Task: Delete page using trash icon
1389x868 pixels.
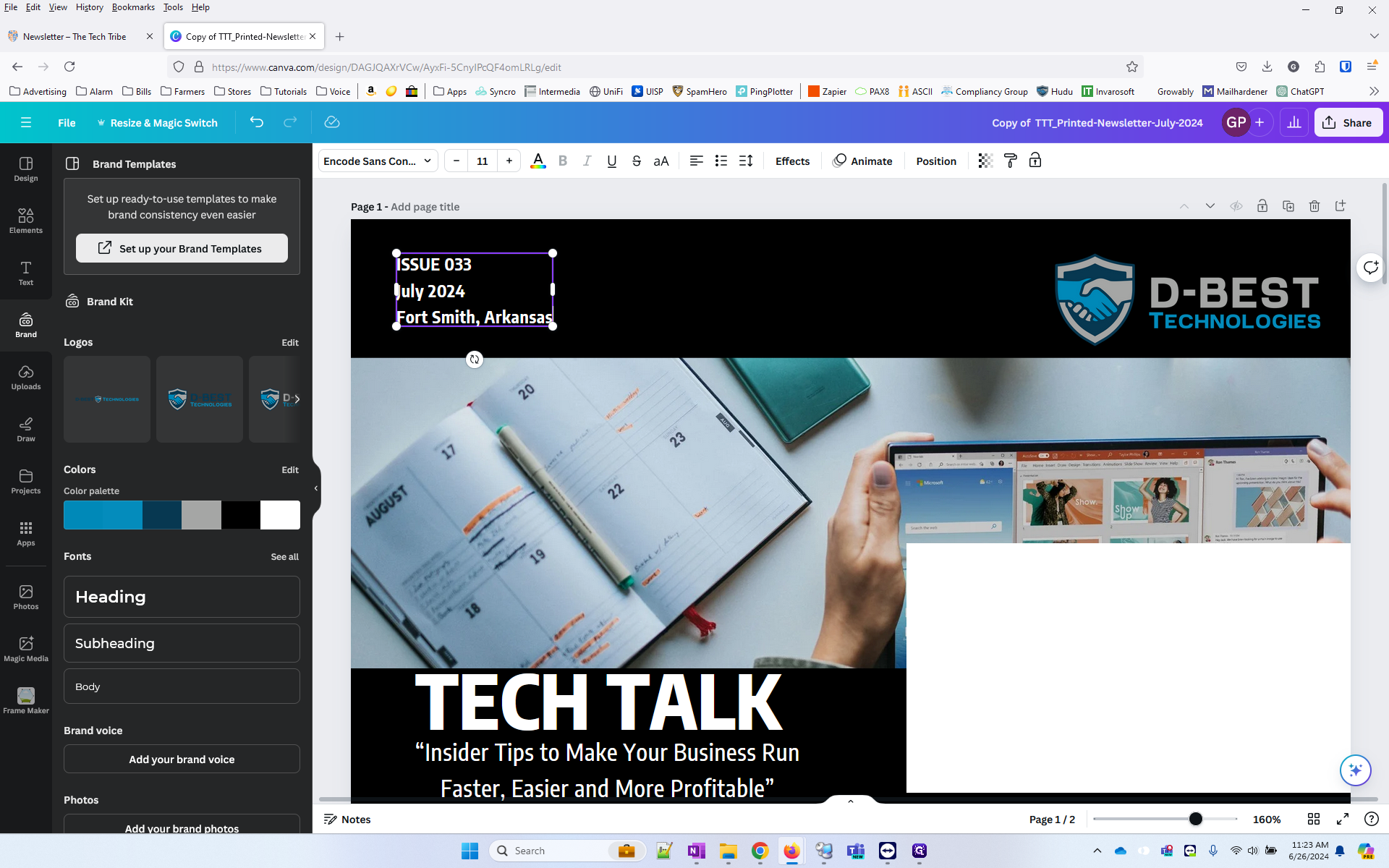Action: click(x=1314, y=206)
